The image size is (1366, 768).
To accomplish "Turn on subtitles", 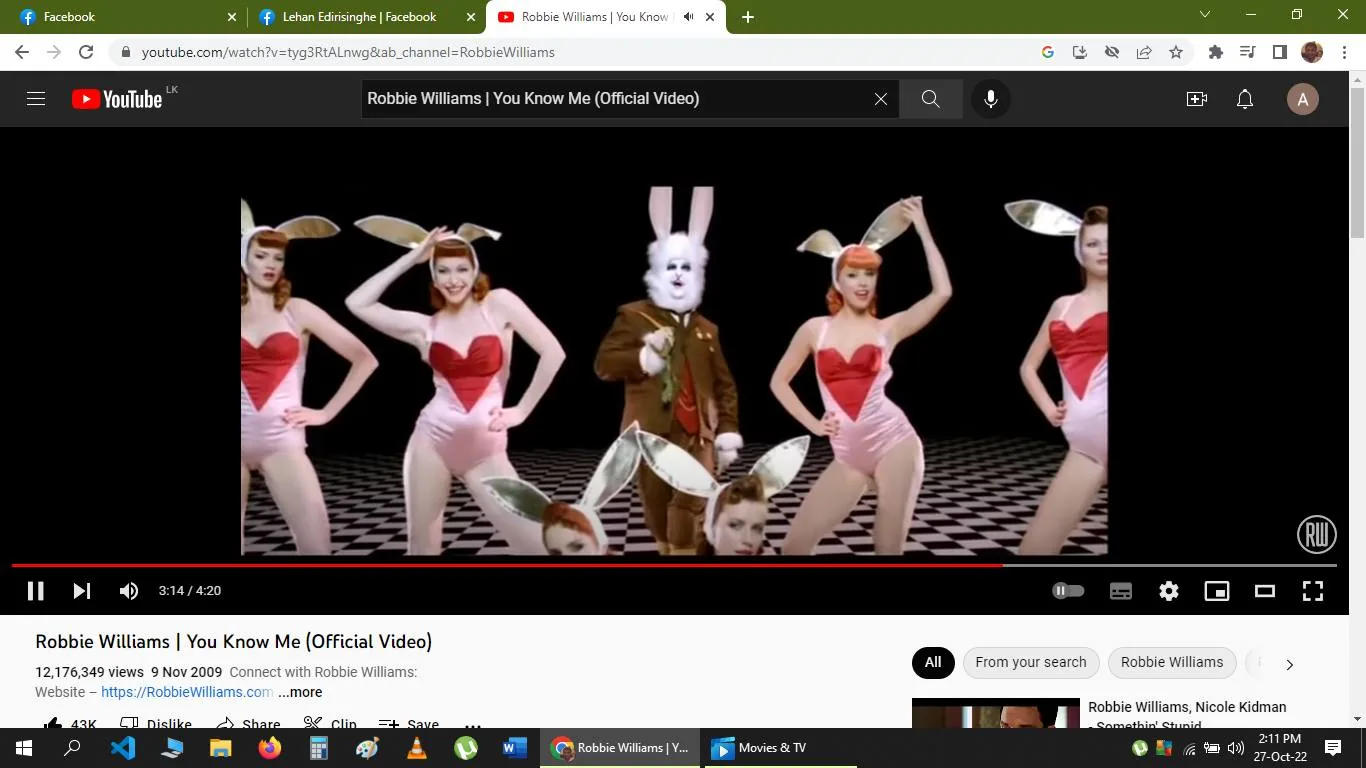I will point(1120,591).
